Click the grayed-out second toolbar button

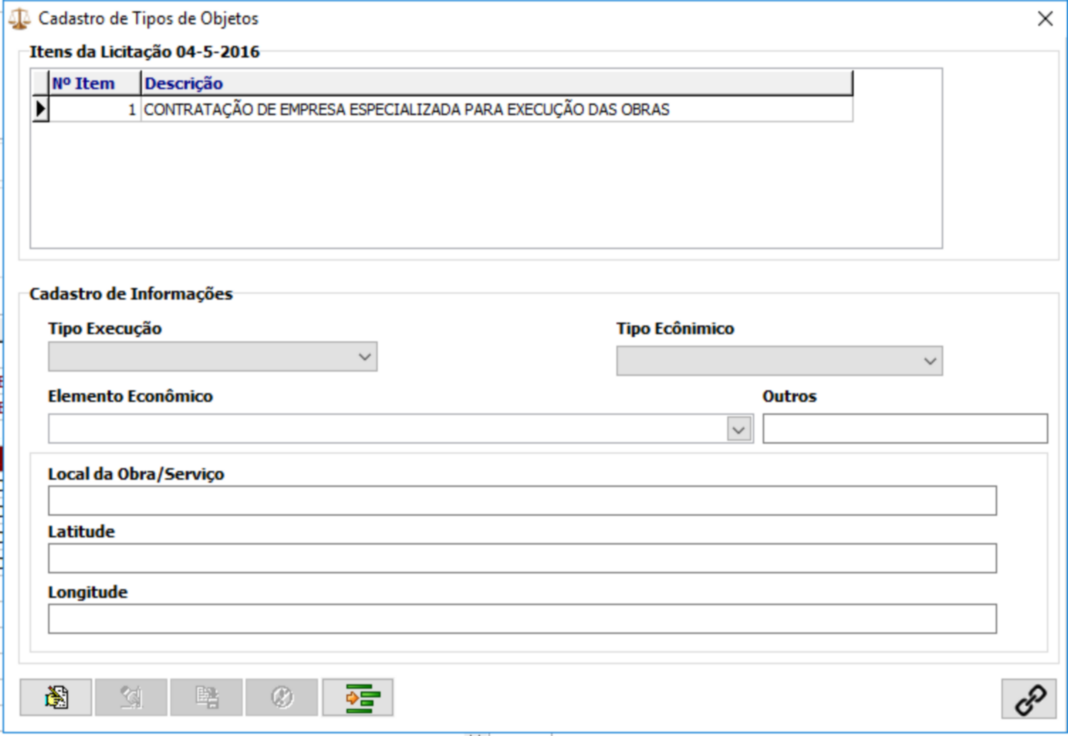click(x=132, y=697)
